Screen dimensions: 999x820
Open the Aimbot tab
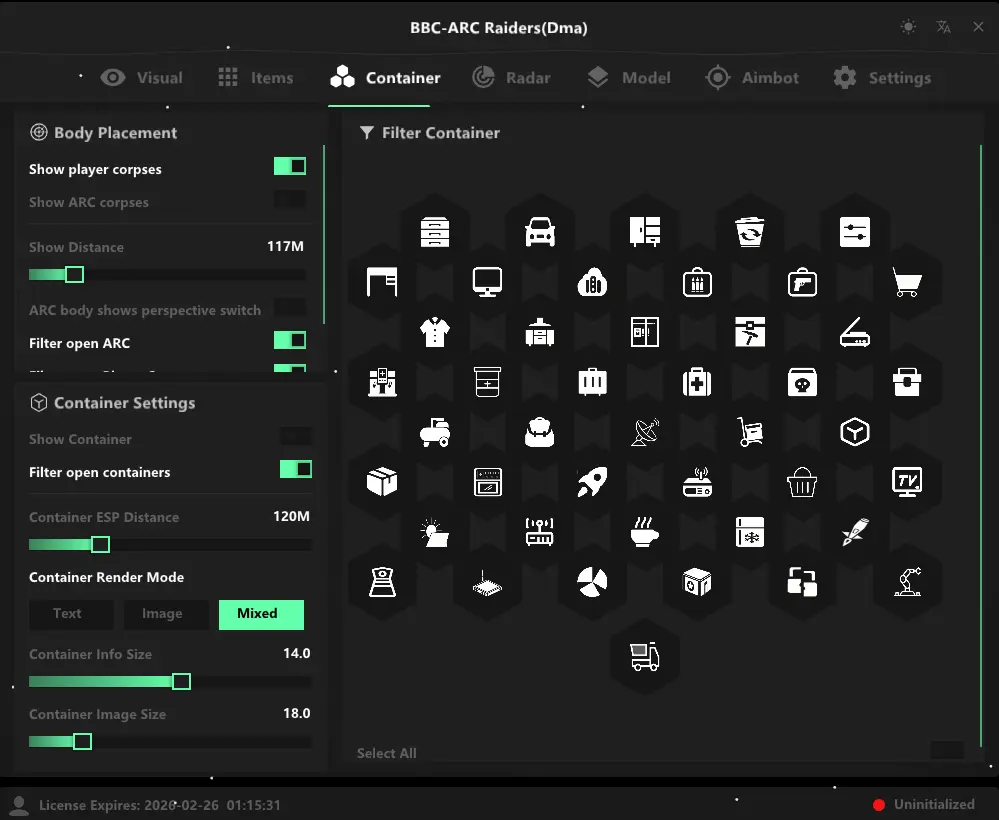(x=752, y=78)
